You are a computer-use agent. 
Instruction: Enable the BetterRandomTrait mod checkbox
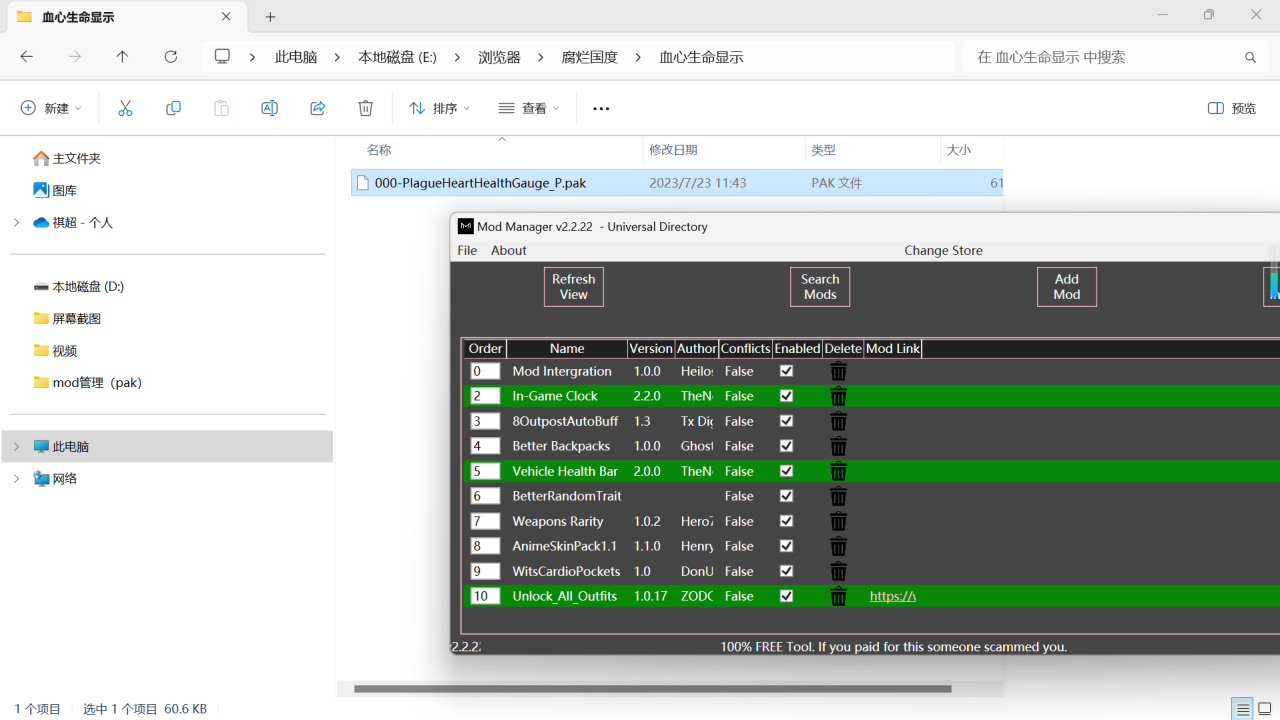pyautogui.click(x=786, y=496)
